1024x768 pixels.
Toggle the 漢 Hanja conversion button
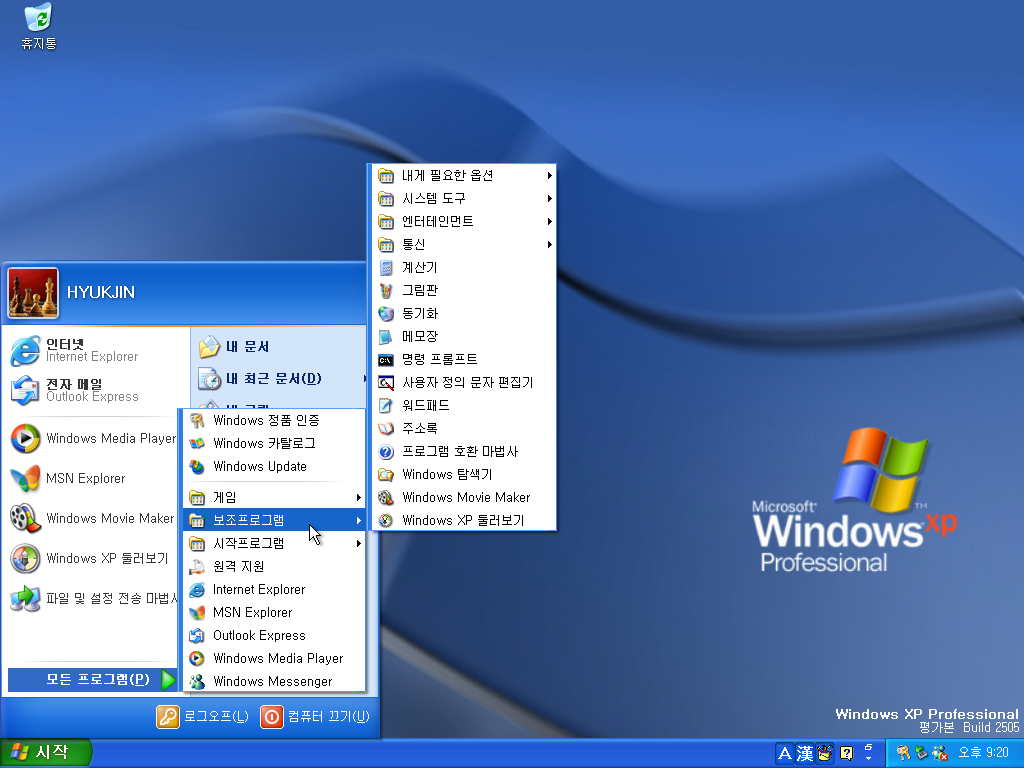point(805,754)
